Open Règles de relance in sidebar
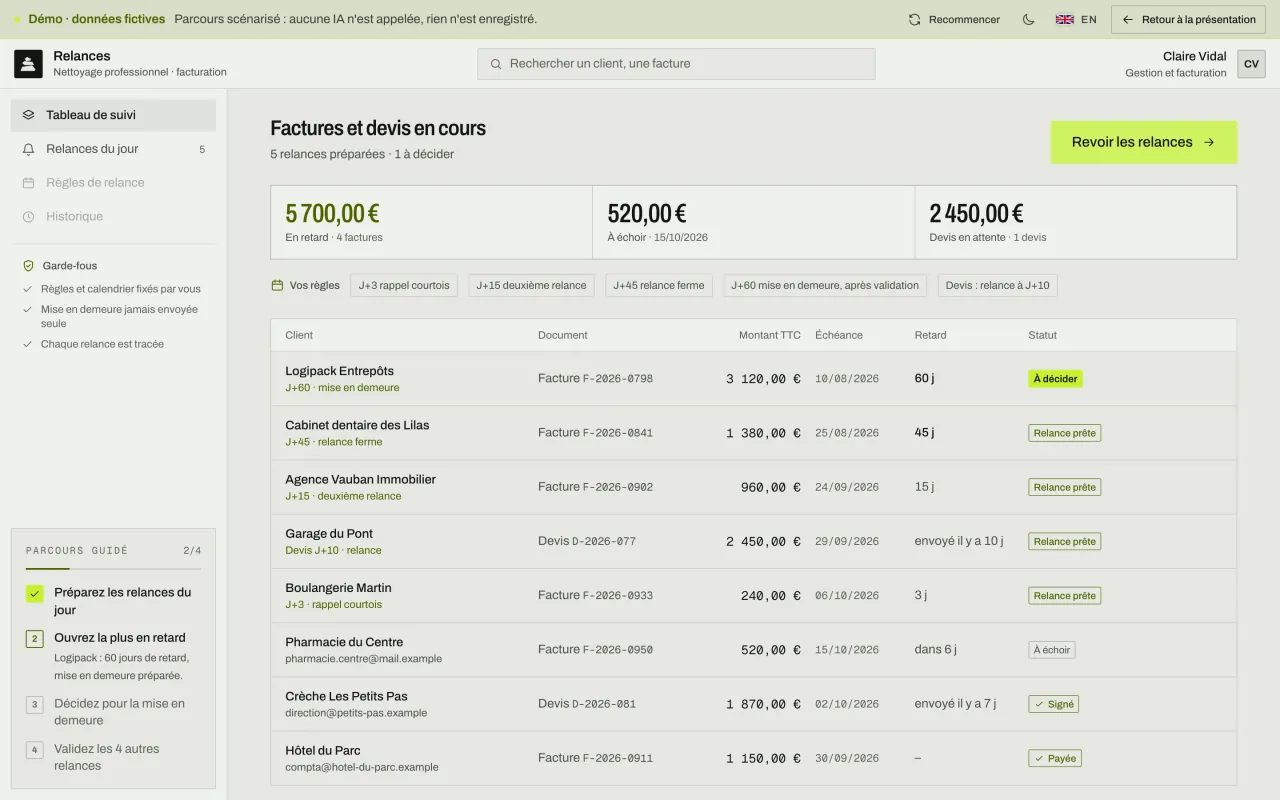The height and width of the screenshot is (800, 1280). click(x=113, y=183)
